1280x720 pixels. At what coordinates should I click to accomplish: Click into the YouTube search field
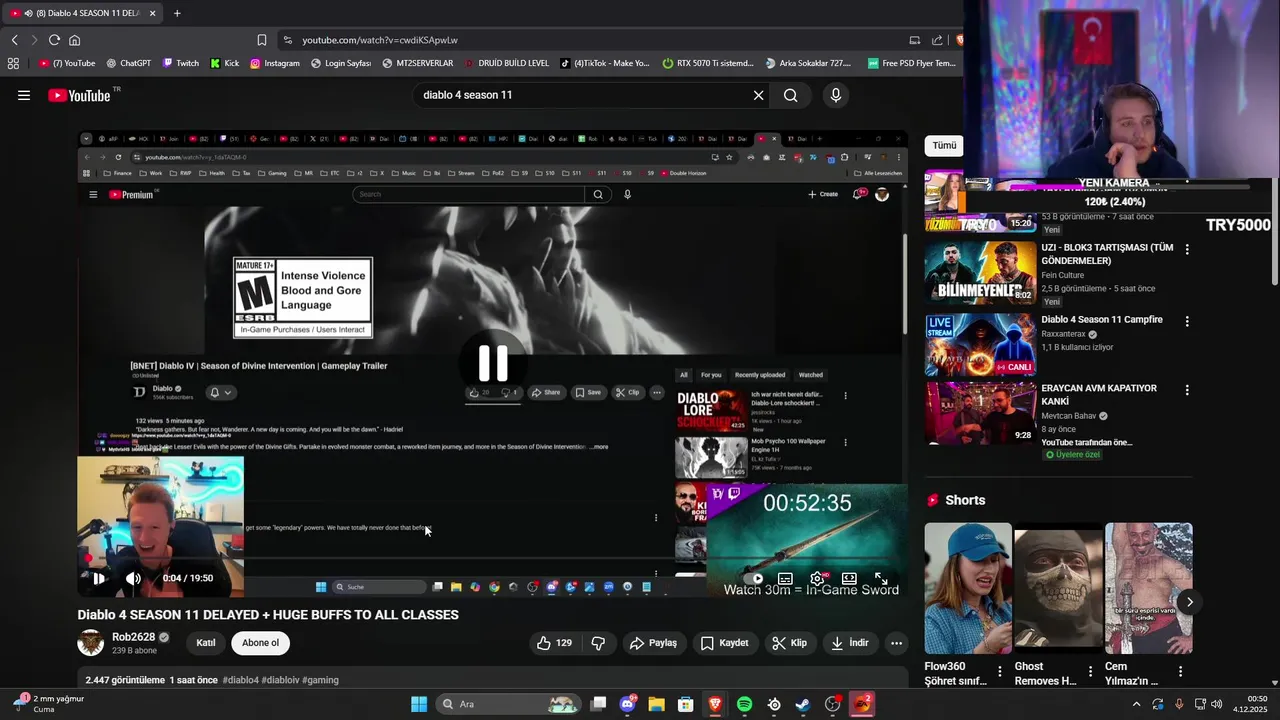click(580, 95)
